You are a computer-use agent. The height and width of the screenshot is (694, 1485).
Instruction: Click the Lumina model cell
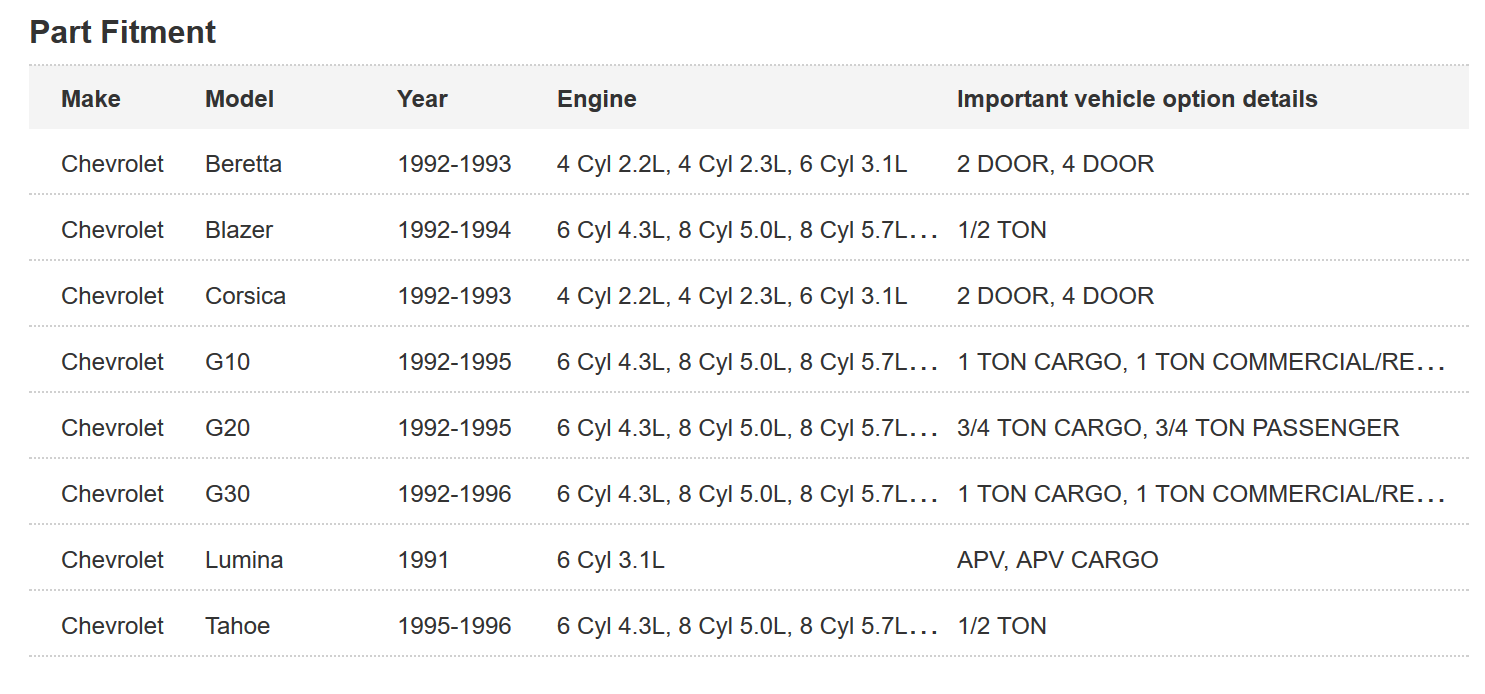click(243, 560)
